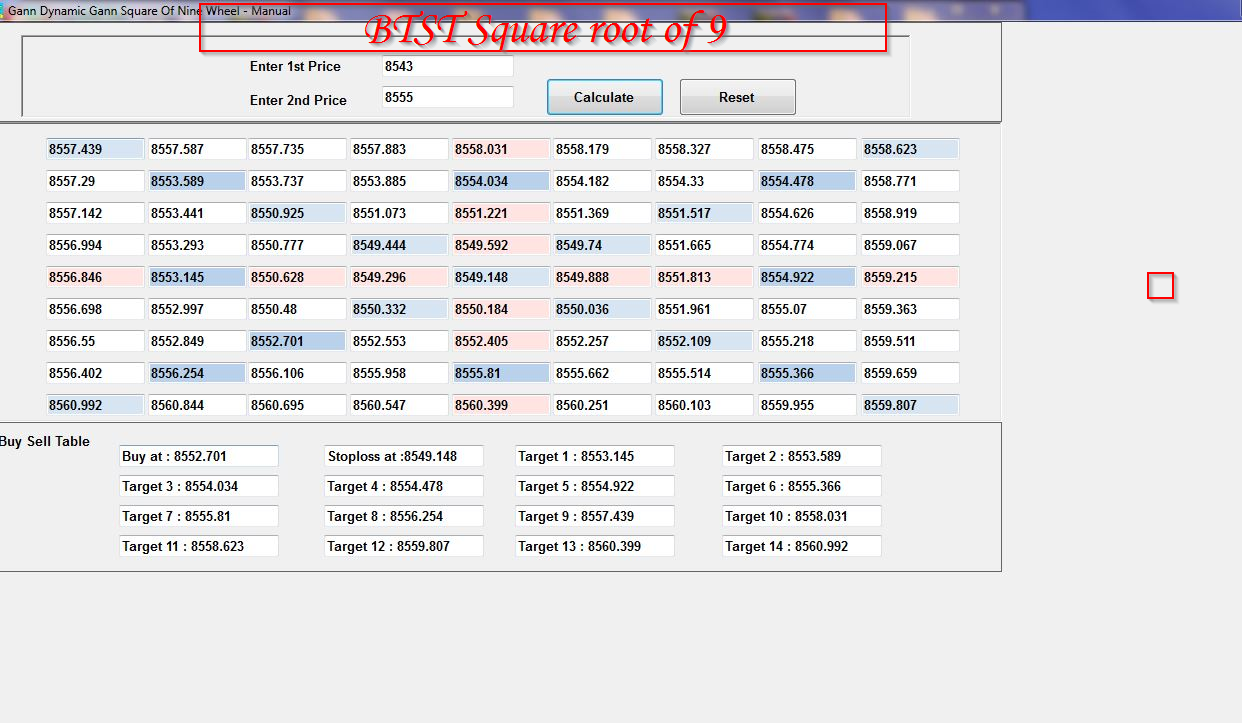The image size is (1242, 723).
Task: Click the Gann Square app icon in title bar
Action: pyautogui.click(x=8, y=10)
